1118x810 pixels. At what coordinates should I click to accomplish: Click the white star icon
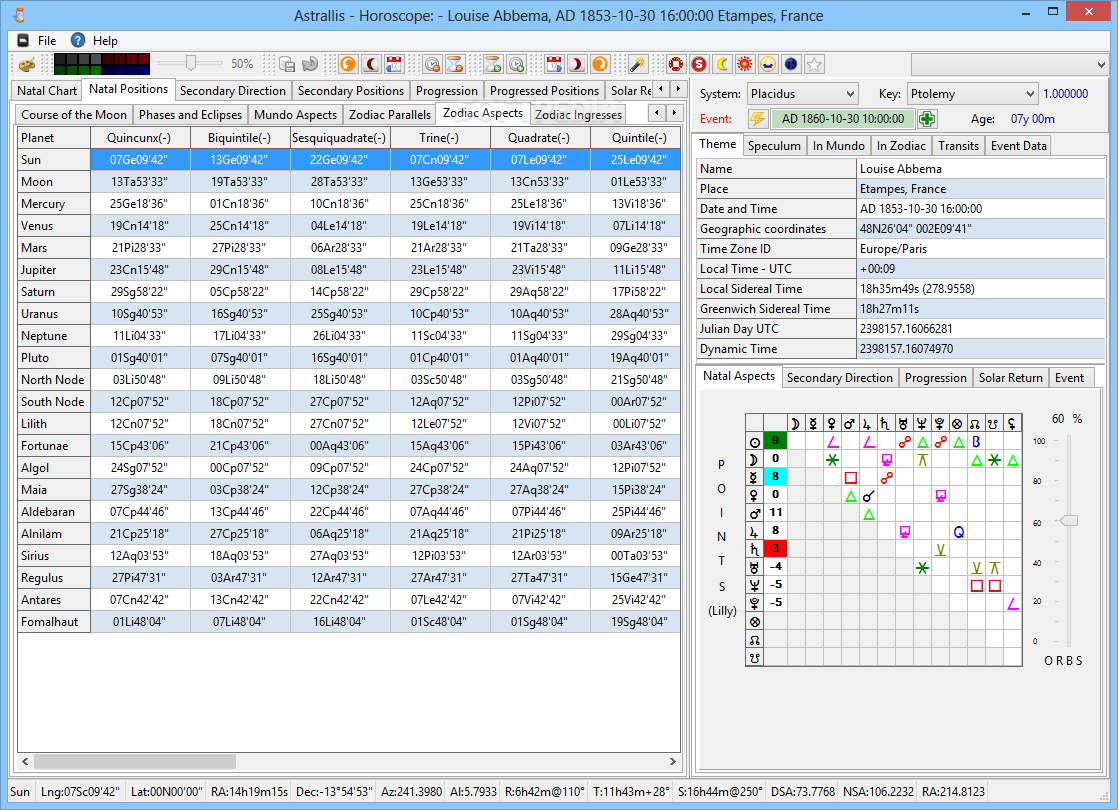[814, 65]
